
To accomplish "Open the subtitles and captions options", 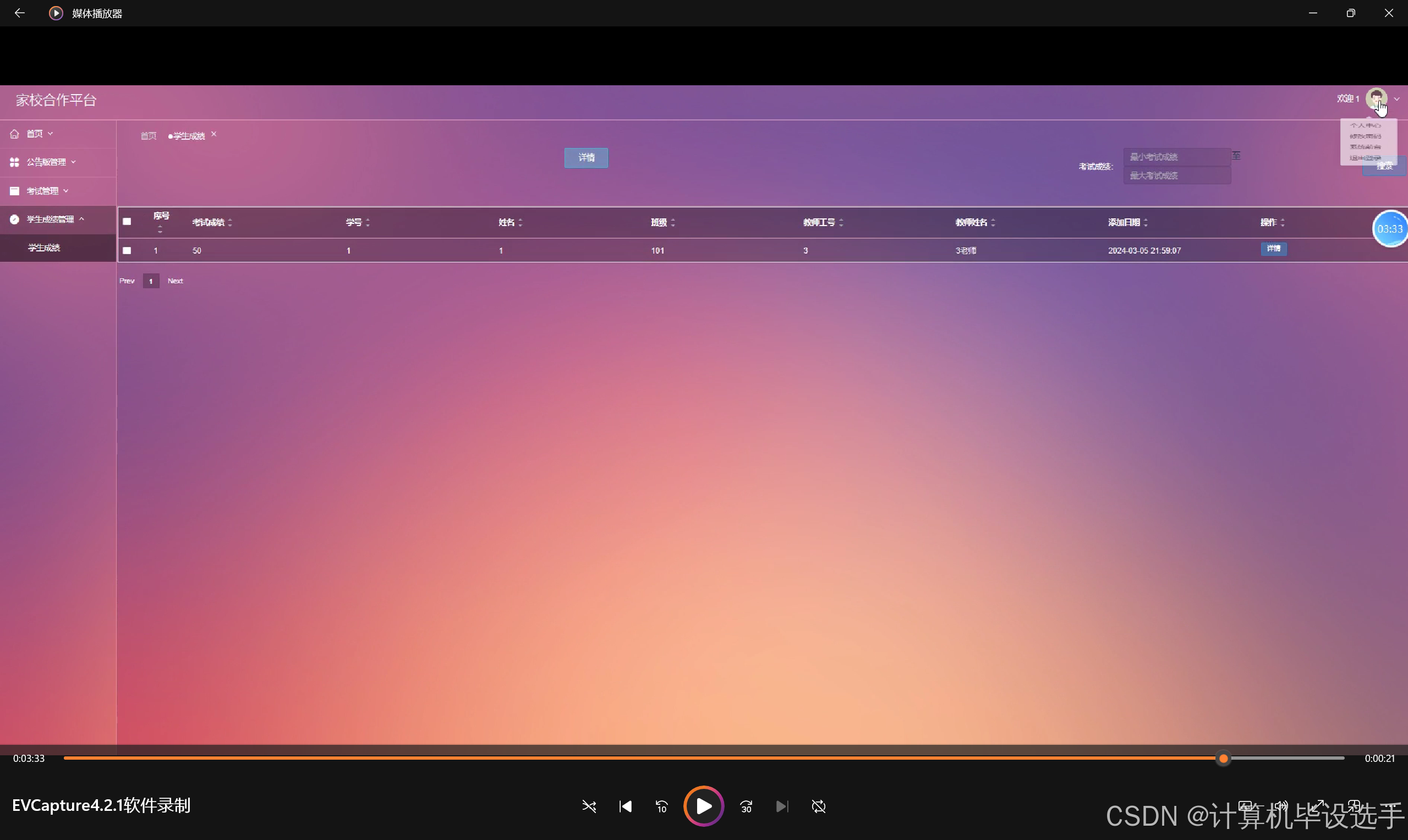I will click(1245, 806).
